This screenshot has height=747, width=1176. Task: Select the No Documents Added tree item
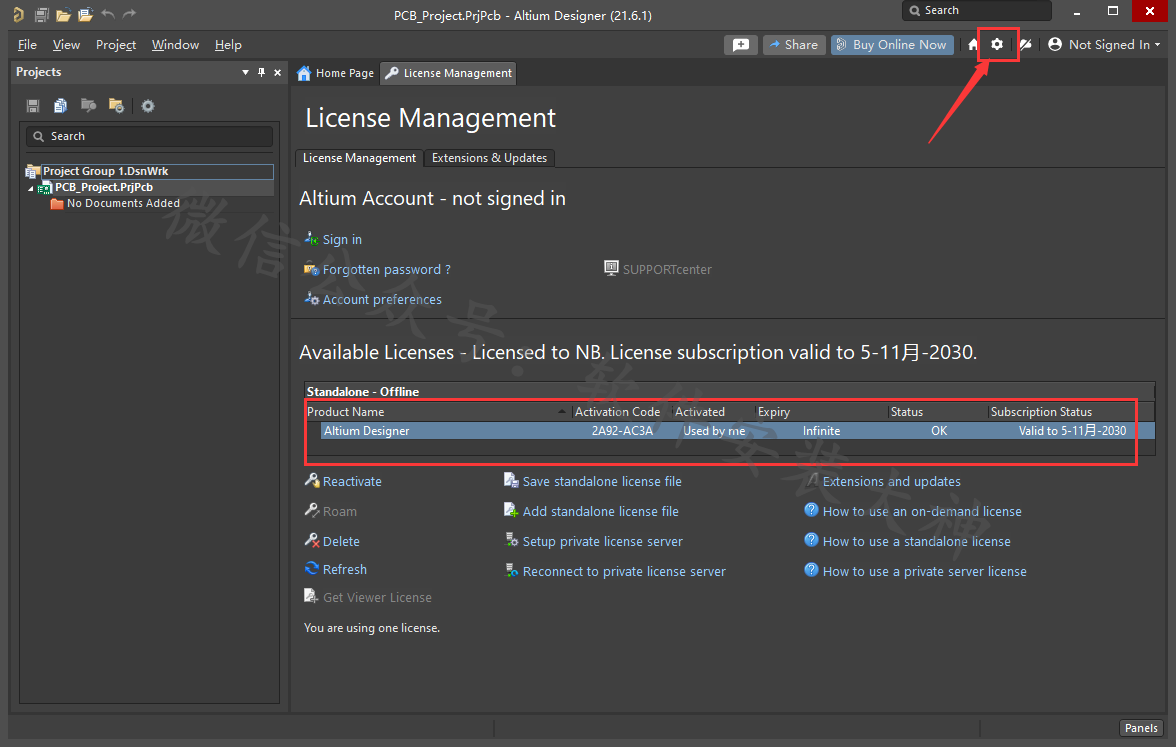123,203
